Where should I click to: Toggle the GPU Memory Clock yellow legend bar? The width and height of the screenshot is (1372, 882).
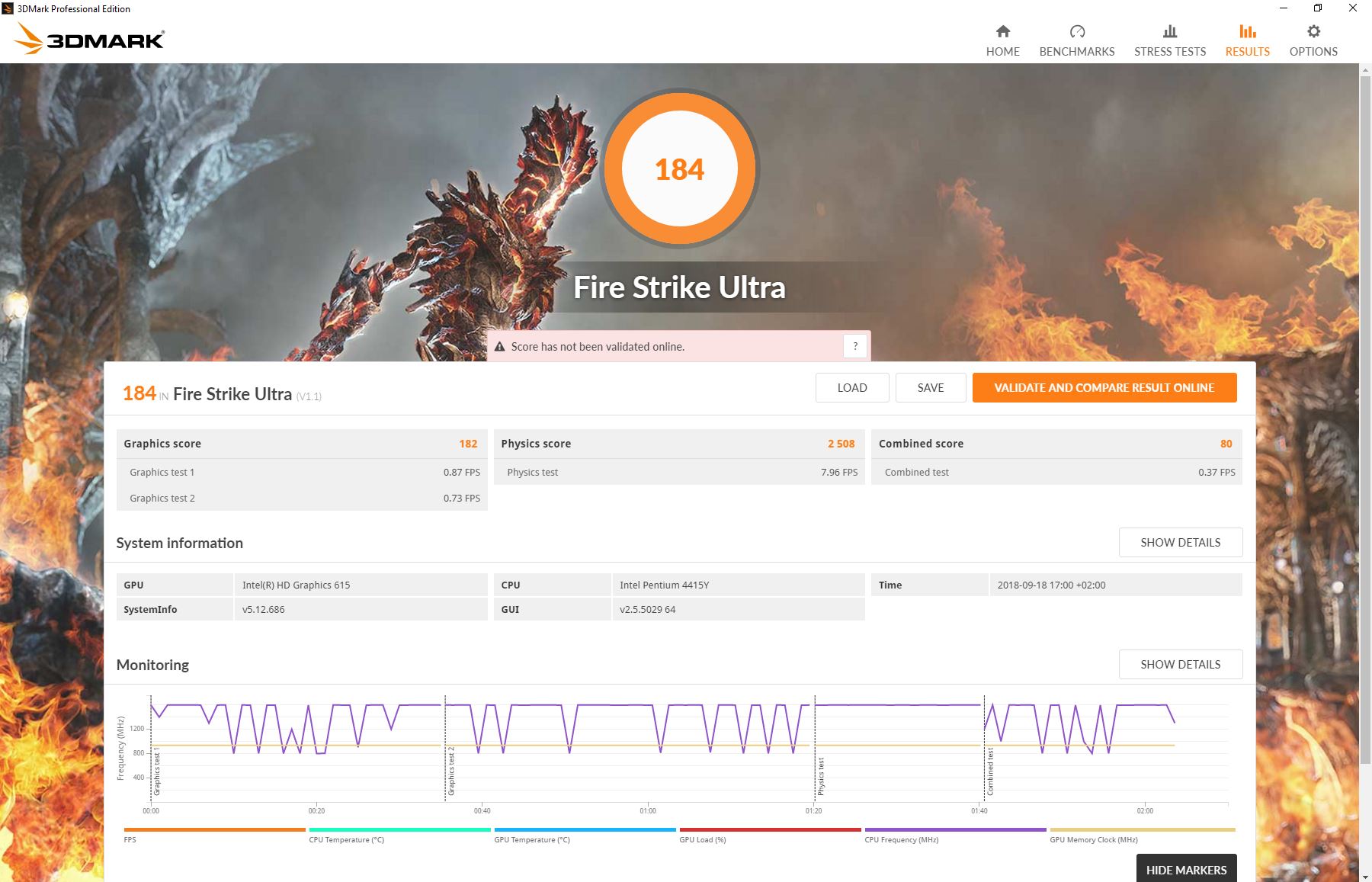point(1142,829)
